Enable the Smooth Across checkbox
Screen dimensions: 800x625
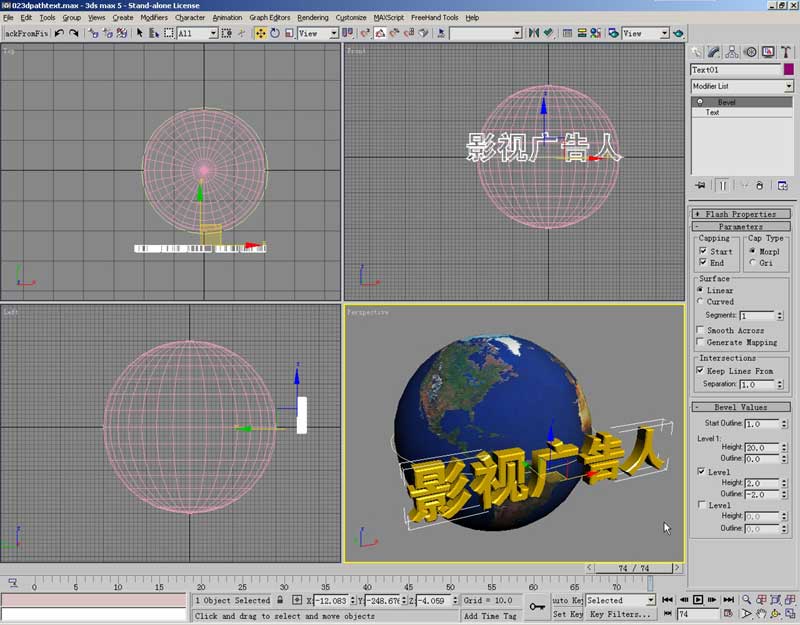coord(700,330)
